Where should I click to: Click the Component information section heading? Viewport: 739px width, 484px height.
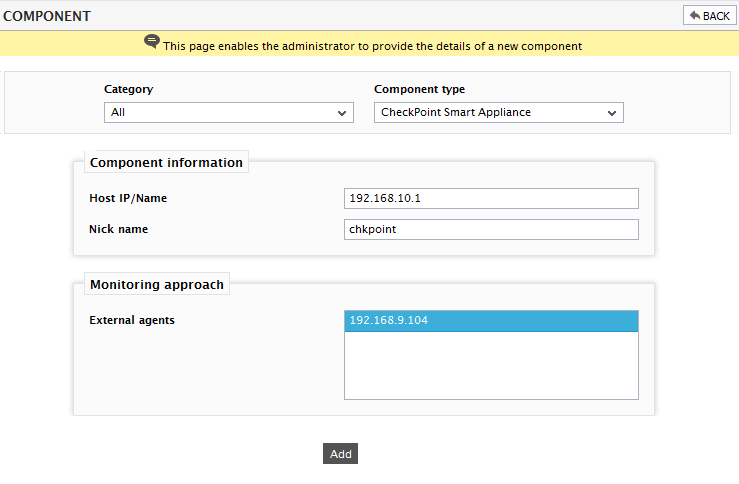tap(166, 163)
